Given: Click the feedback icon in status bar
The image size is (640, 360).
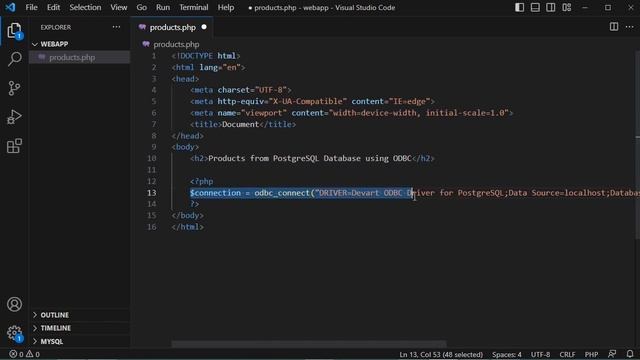Looking at the screenshot, I should pyautogui.click(x=612, y=354).
